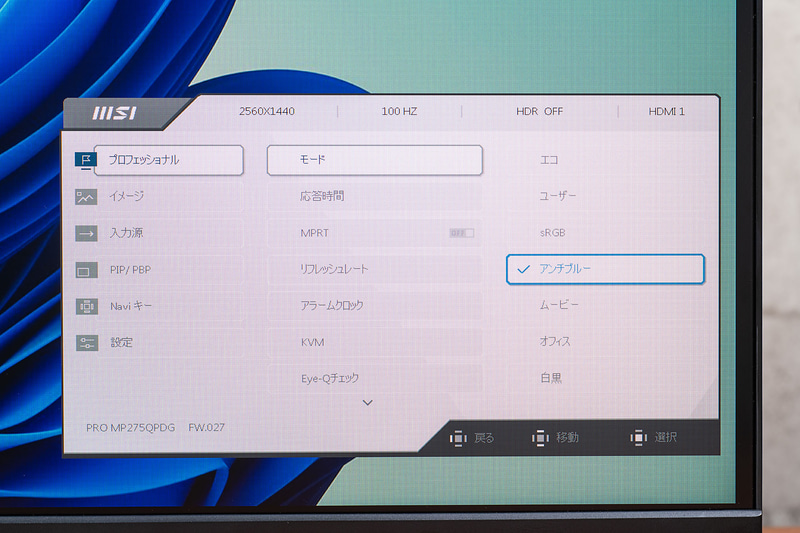Select the KVM submenu item
This screenshot has height=533, width=800.
point(374,342)
